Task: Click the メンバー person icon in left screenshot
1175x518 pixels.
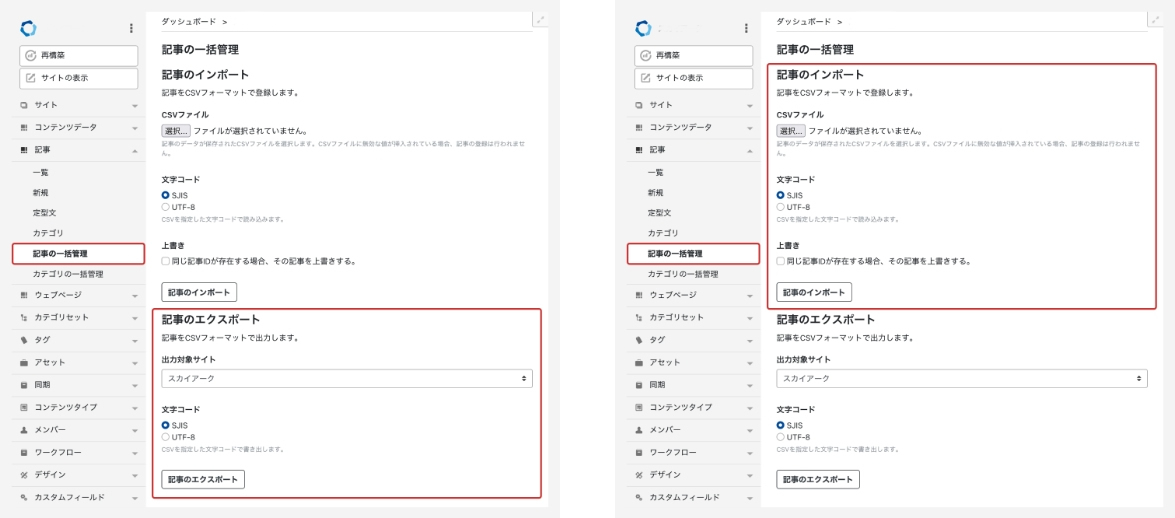Action: pos(24,429)
